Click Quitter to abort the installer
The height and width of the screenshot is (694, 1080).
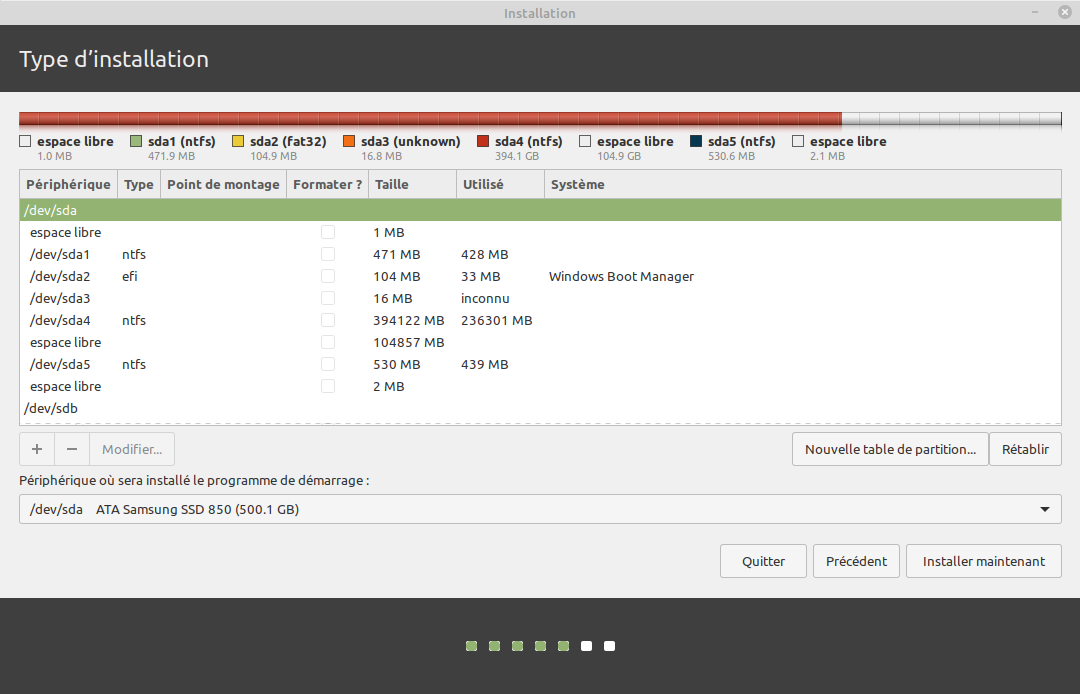[763, 561]
